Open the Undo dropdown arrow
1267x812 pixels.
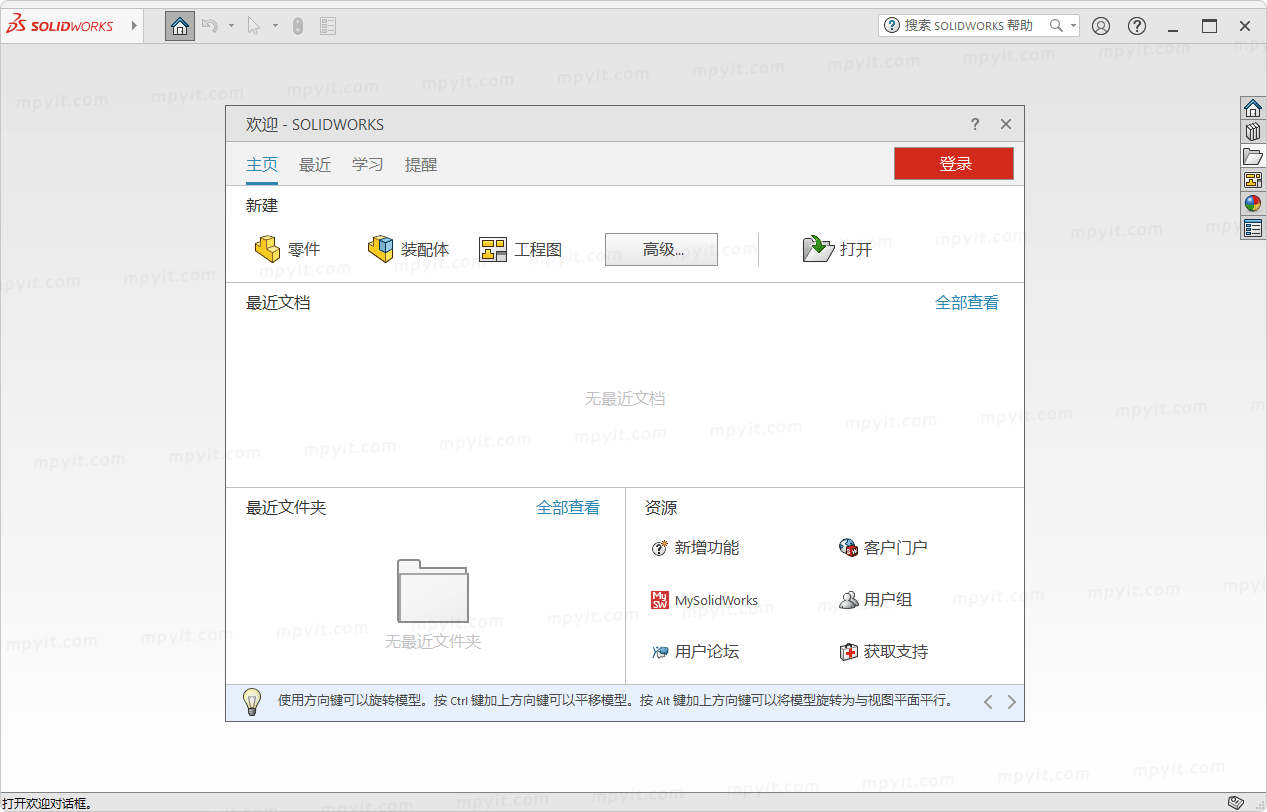pyautogui.click(x=231, y=26)
